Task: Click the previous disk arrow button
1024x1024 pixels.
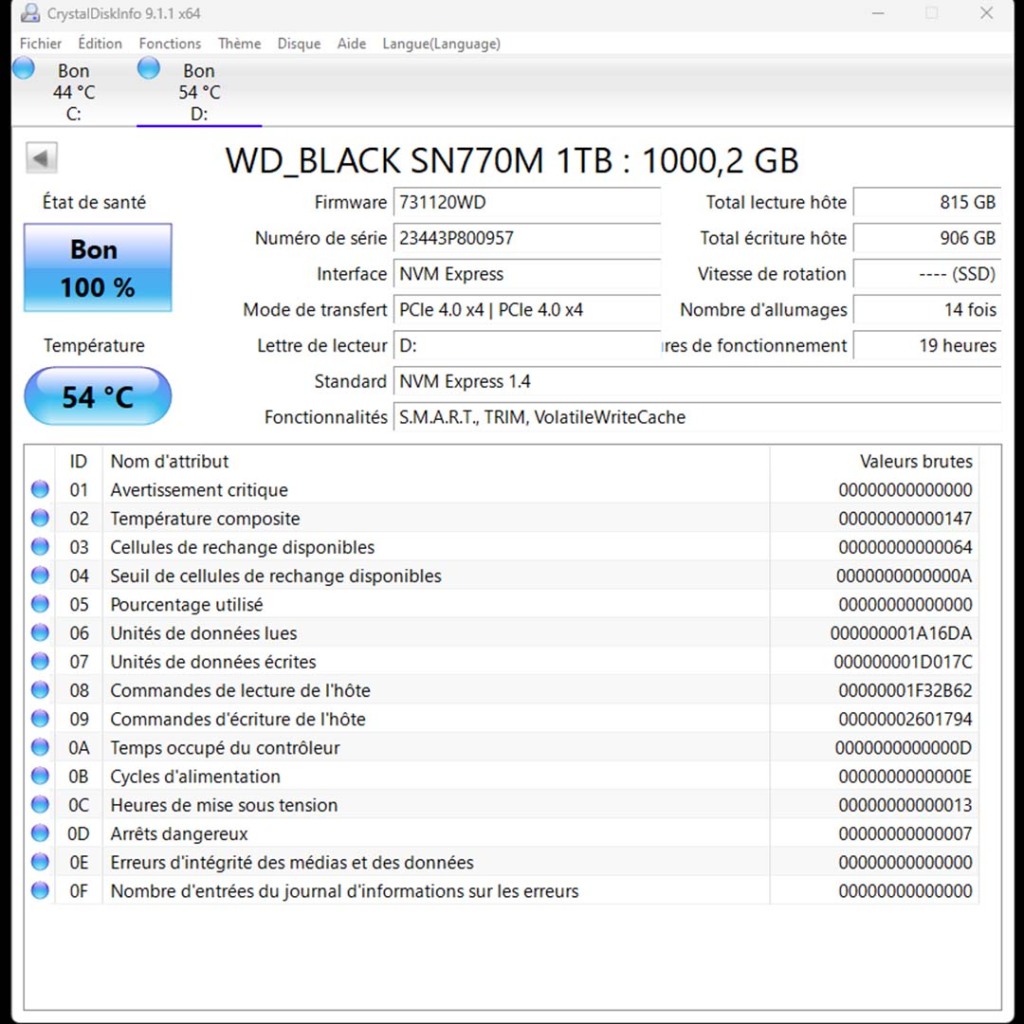Action: (x=41, y=158)
